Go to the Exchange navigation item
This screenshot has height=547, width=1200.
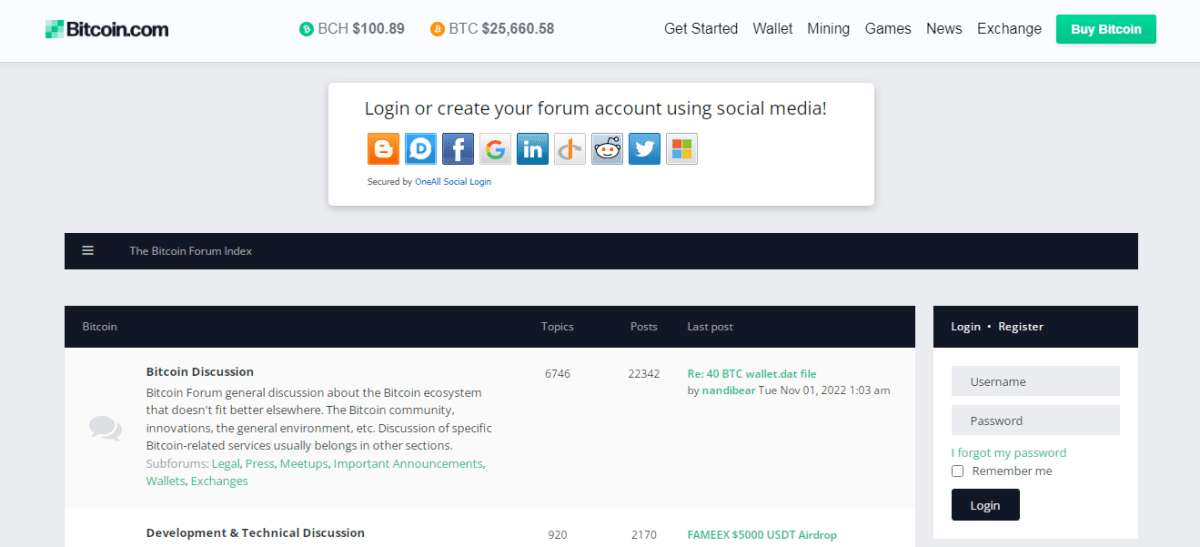pos(1009,29)
